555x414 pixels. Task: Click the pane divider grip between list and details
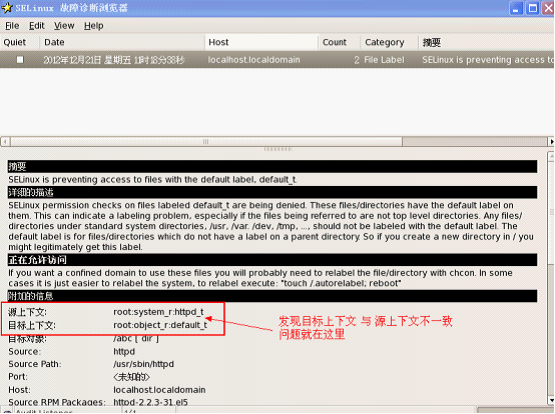coord(278,149)
